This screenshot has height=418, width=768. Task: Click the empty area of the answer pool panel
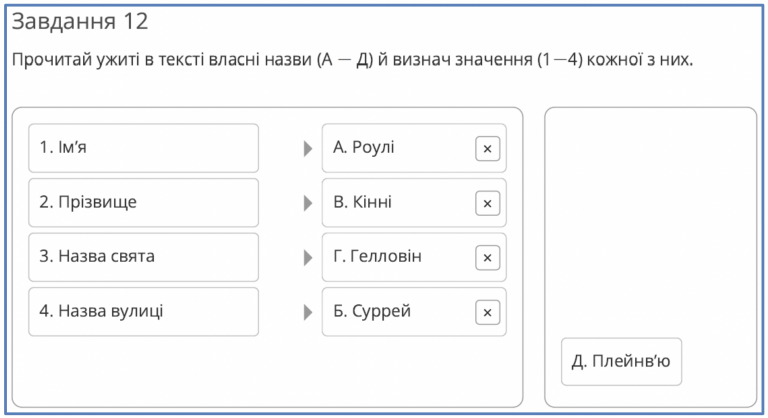[x=650, y=220]
